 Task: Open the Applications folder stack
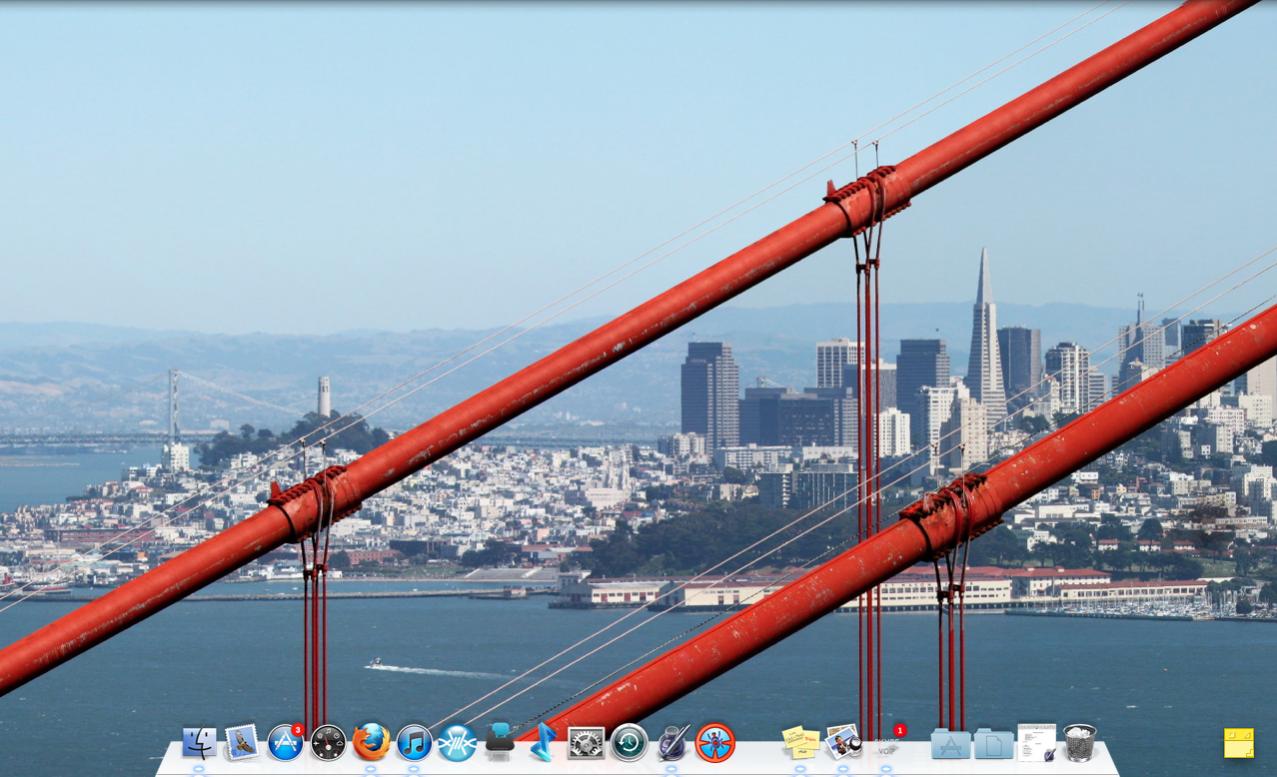pyautogui.click(x=950, y=744)
